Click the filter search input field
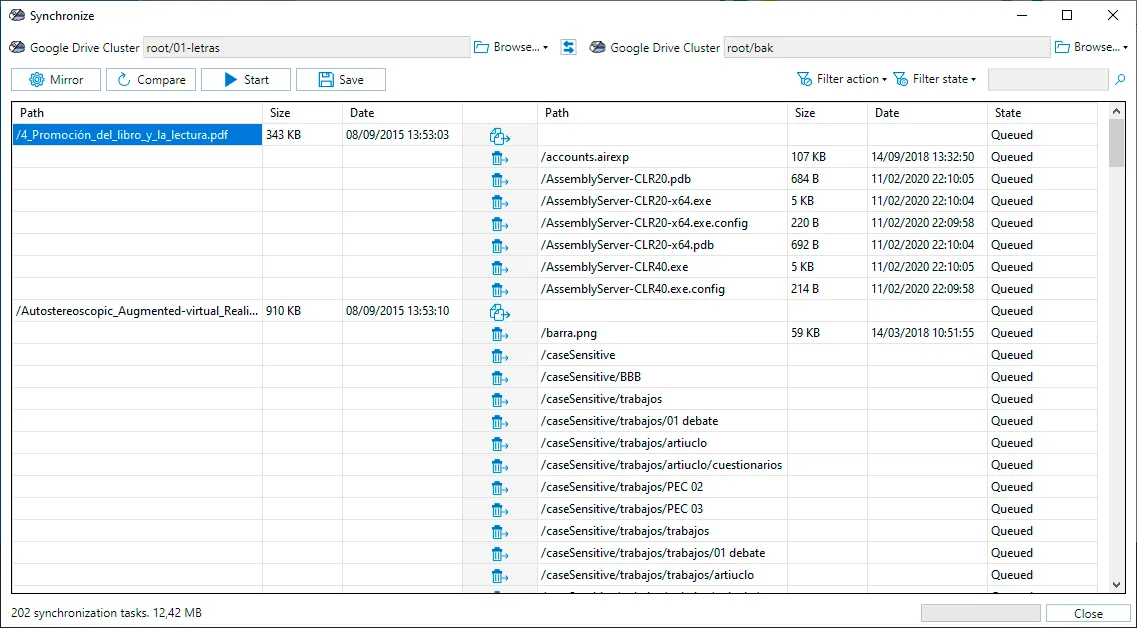Image resolution: width=1137 pixels, height=628 pixels. (1048, 79)
